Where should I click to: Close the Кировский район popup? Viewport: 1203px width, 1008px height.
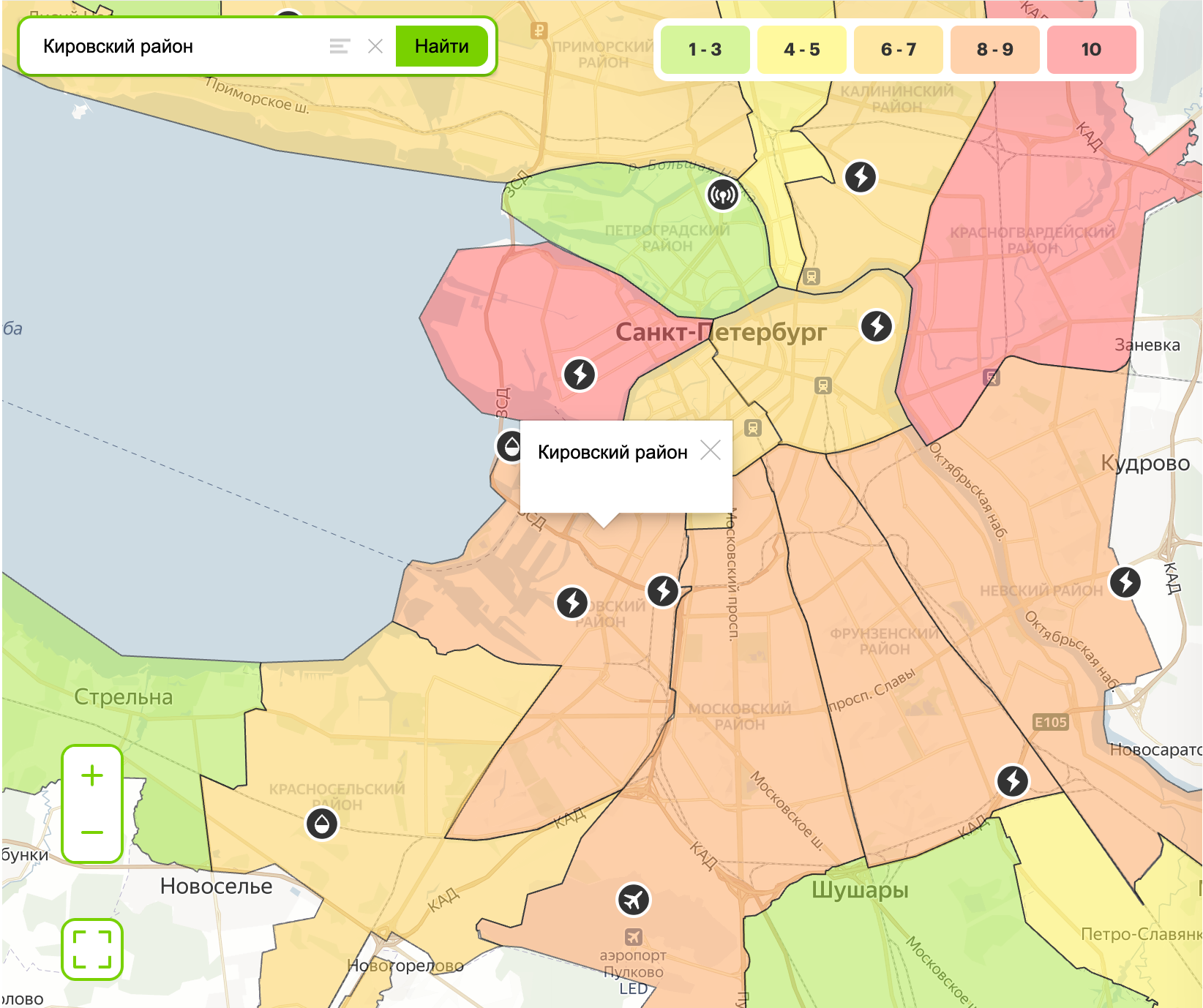711,450
